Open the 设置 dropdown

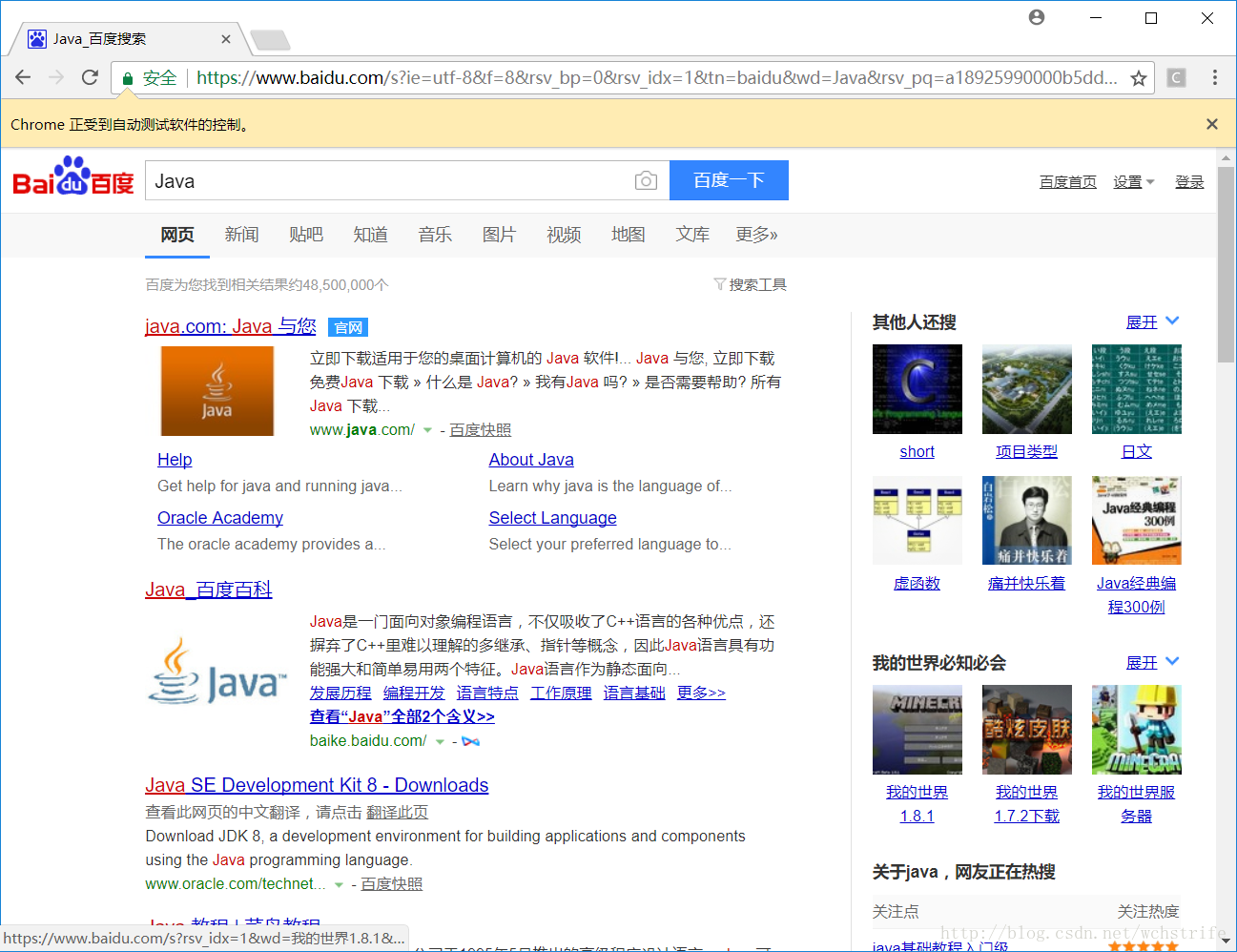tap(1134, 182)
